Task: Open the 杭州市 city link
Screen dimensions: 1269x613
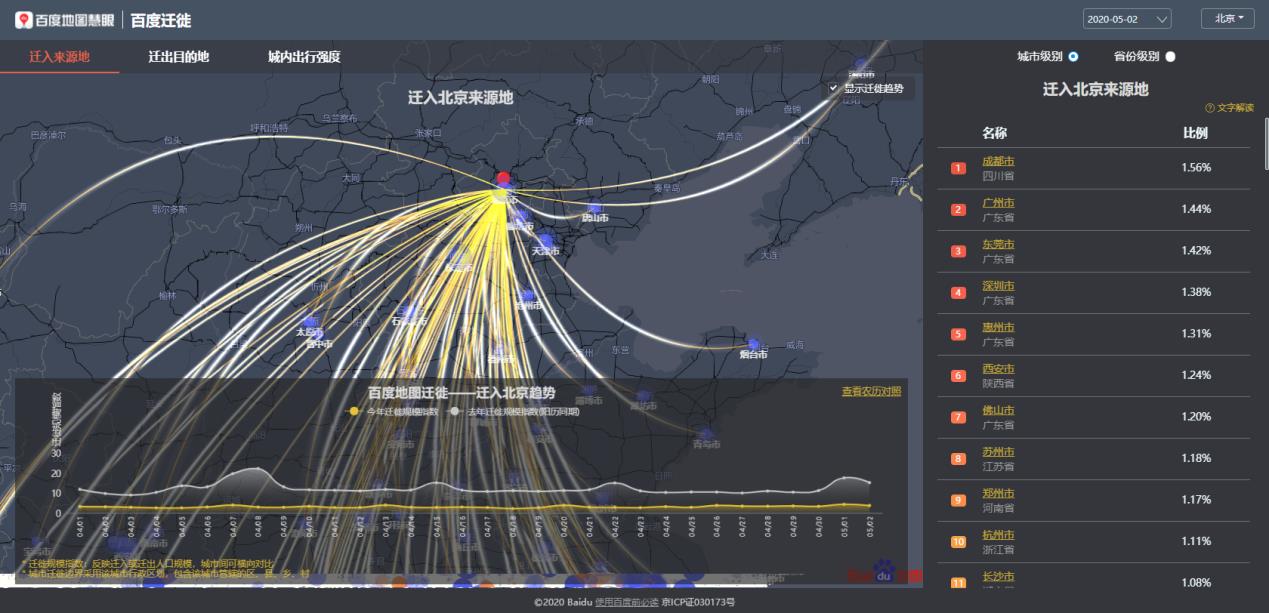Action: tap(998, 535)
